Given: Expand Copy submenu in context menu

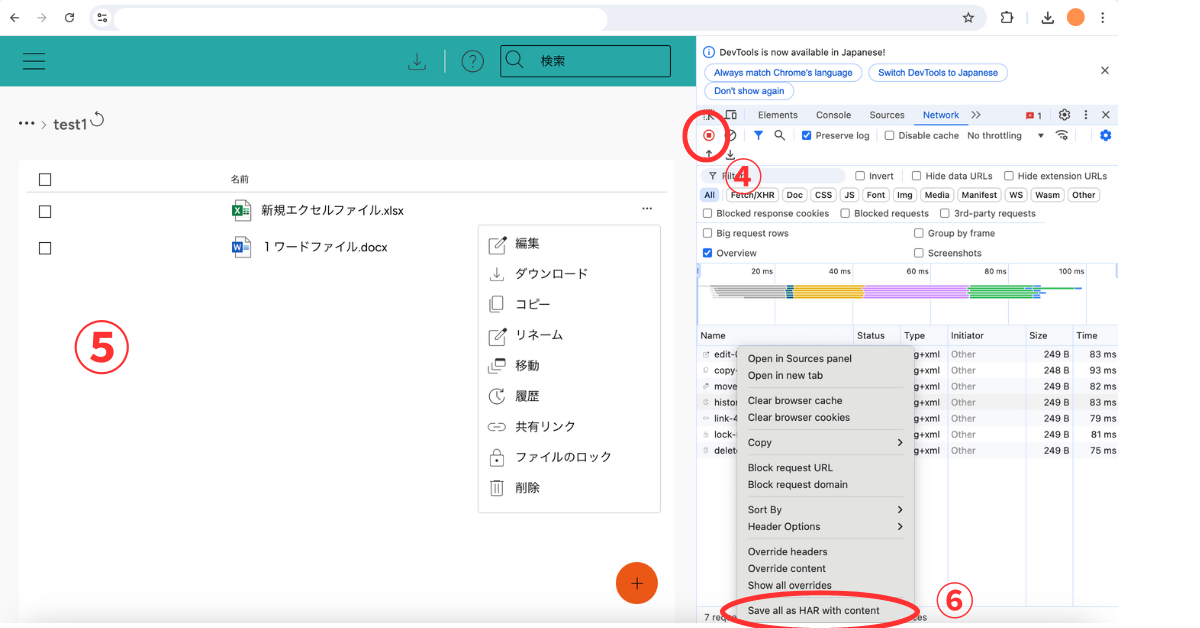Looking at the screenshot, I should pos(826,443).
